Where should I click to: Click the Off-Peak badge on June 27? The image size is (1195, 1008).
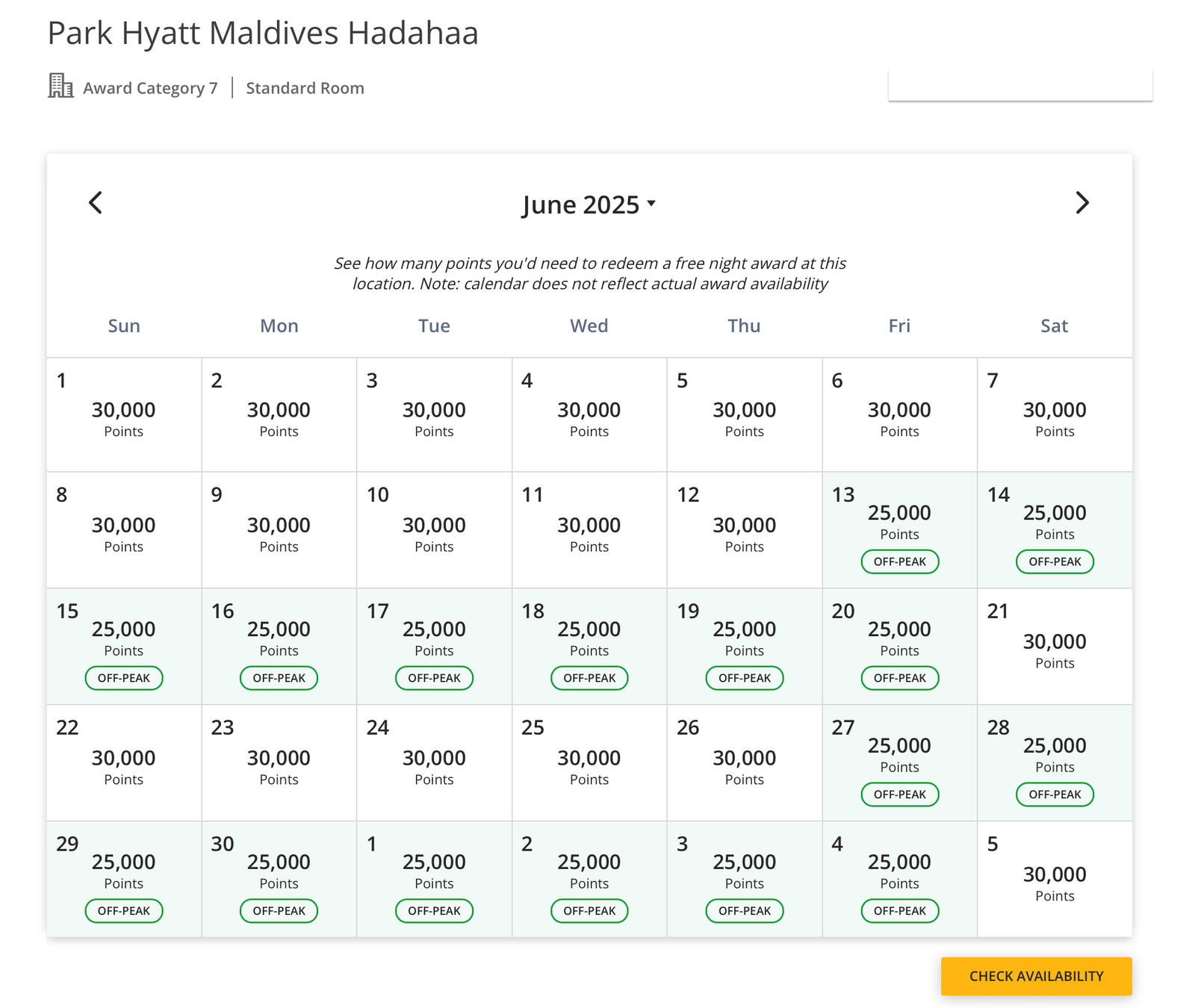[x=899, y=794]
